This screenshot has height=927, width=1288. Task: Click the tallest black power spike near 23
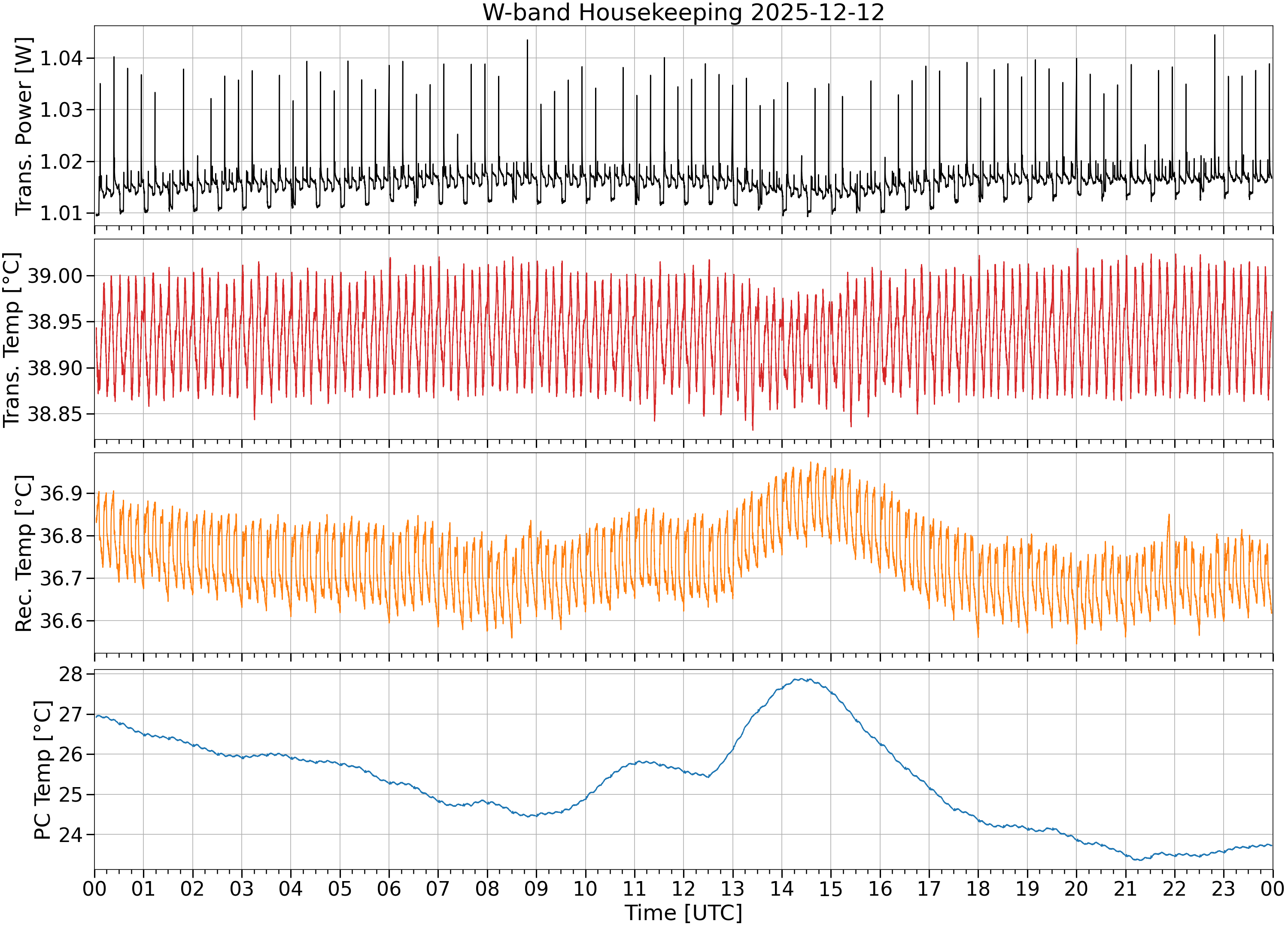pos(1214,35)
